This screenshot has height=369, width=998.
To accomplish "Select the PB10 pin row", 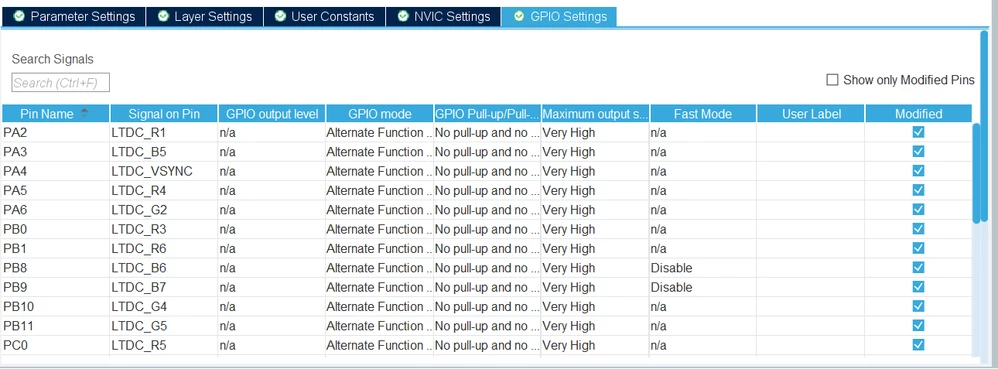I will coord(487,307).
